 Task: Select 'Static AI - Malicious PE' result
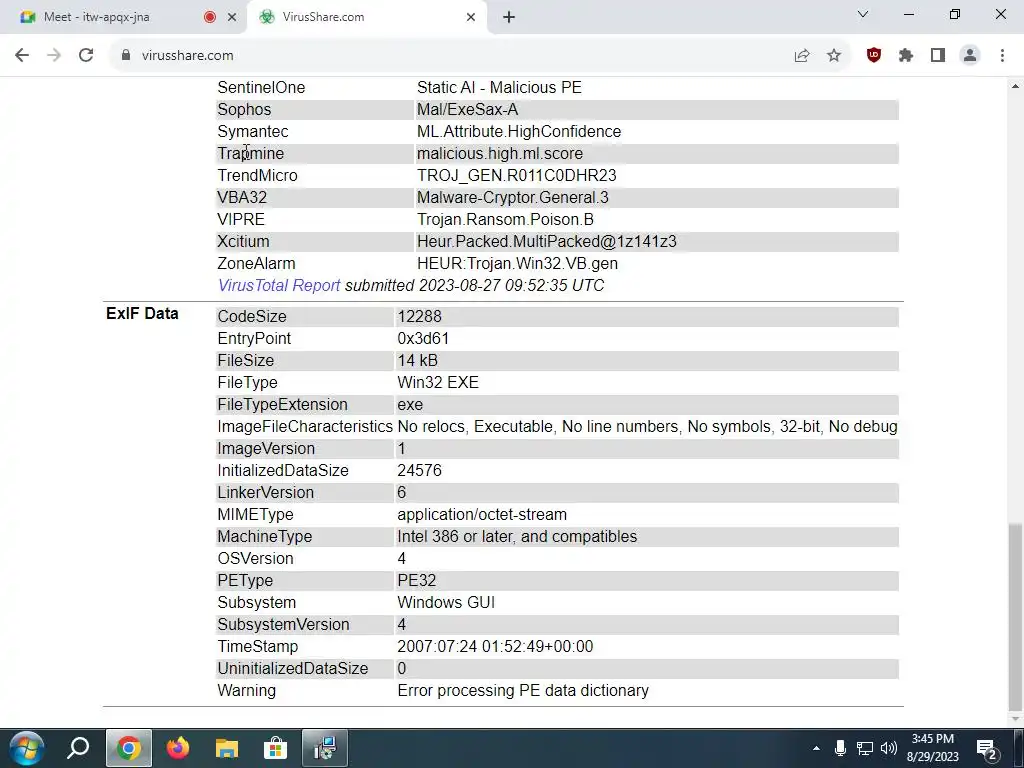pyautogui.click(x=500, y=88)
